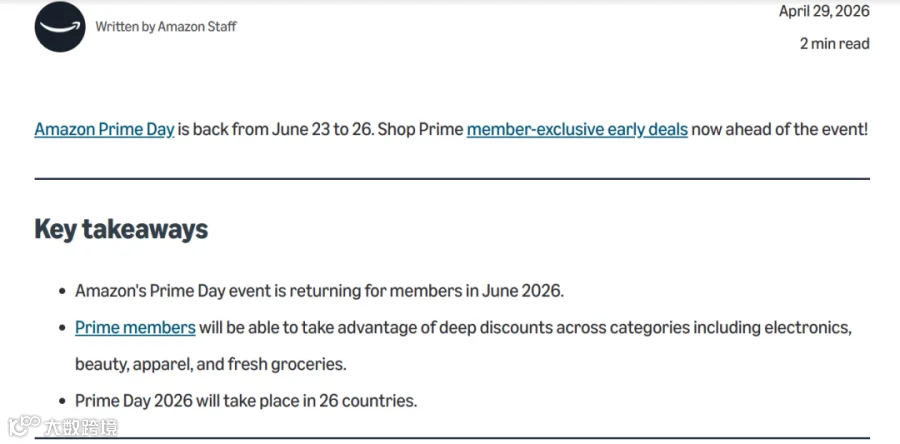Click the beauty, apparel, and fresh groceries line
Screen dimensions: 900x444
(211, 364)
